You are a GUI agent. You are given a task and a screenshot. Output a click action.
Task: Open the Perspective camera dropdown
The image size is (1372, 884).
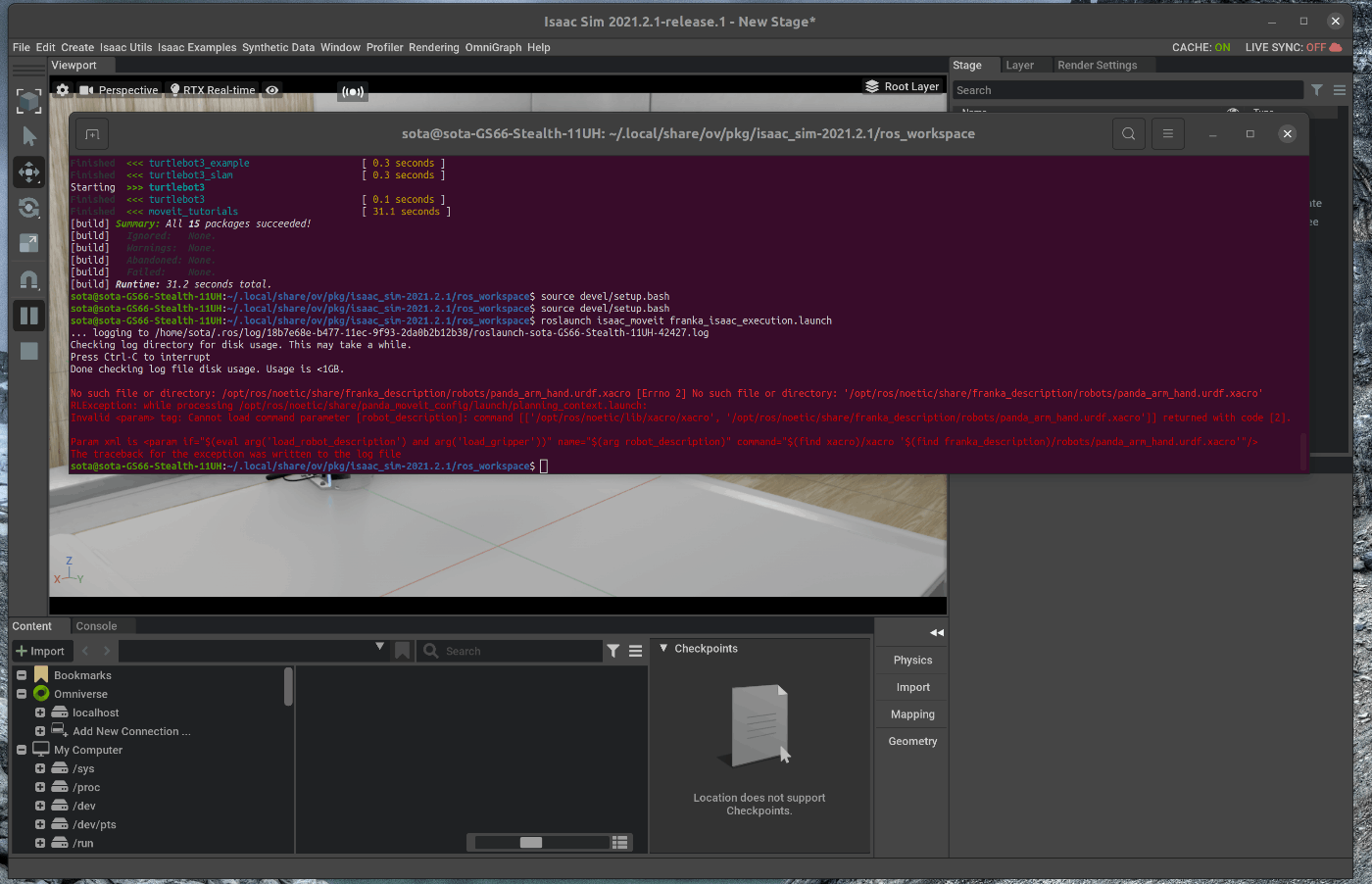point(120,90)
